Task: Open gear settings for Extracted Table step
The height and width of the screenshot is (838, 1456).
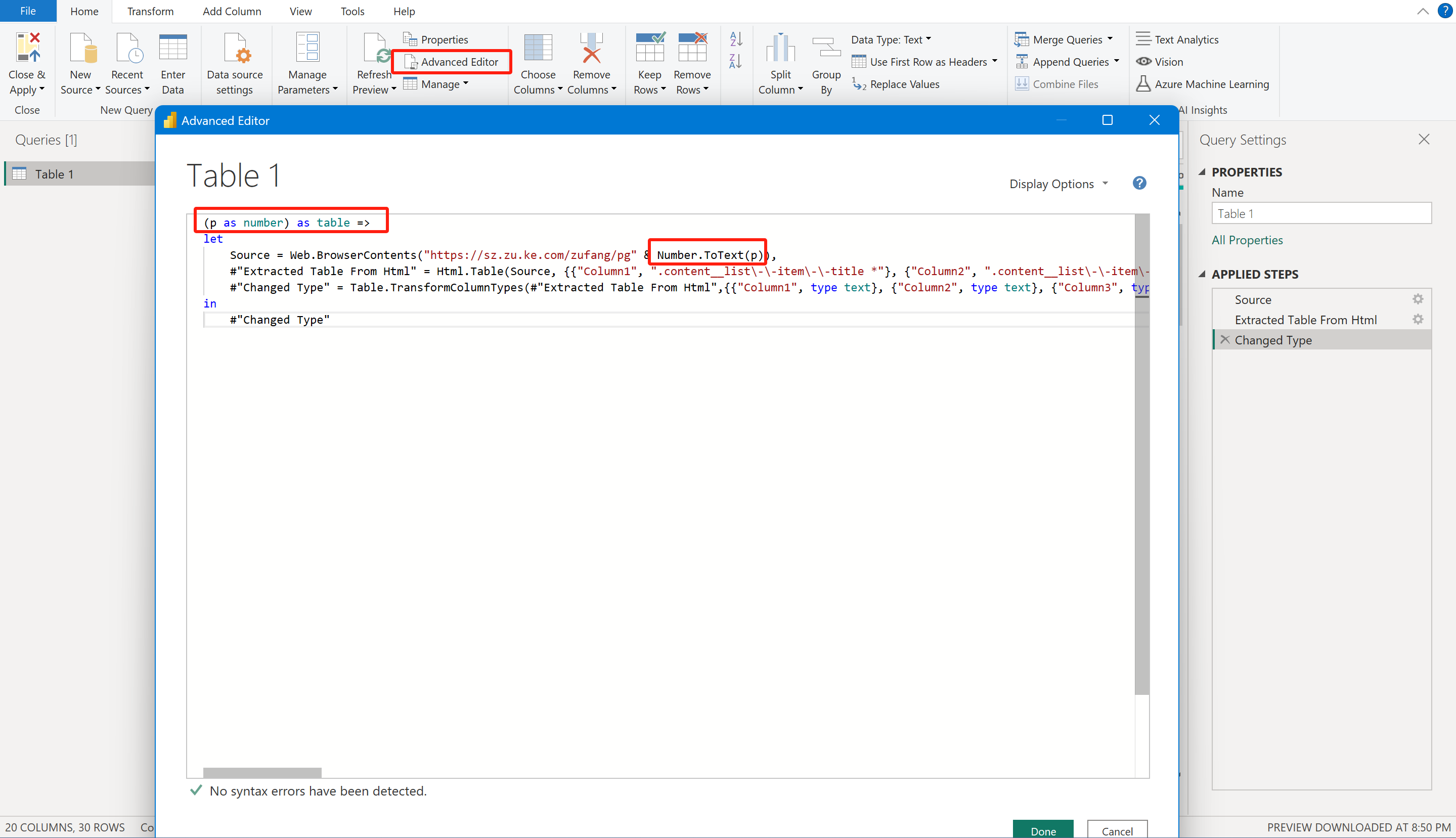Action: [x=1418, y=320]
